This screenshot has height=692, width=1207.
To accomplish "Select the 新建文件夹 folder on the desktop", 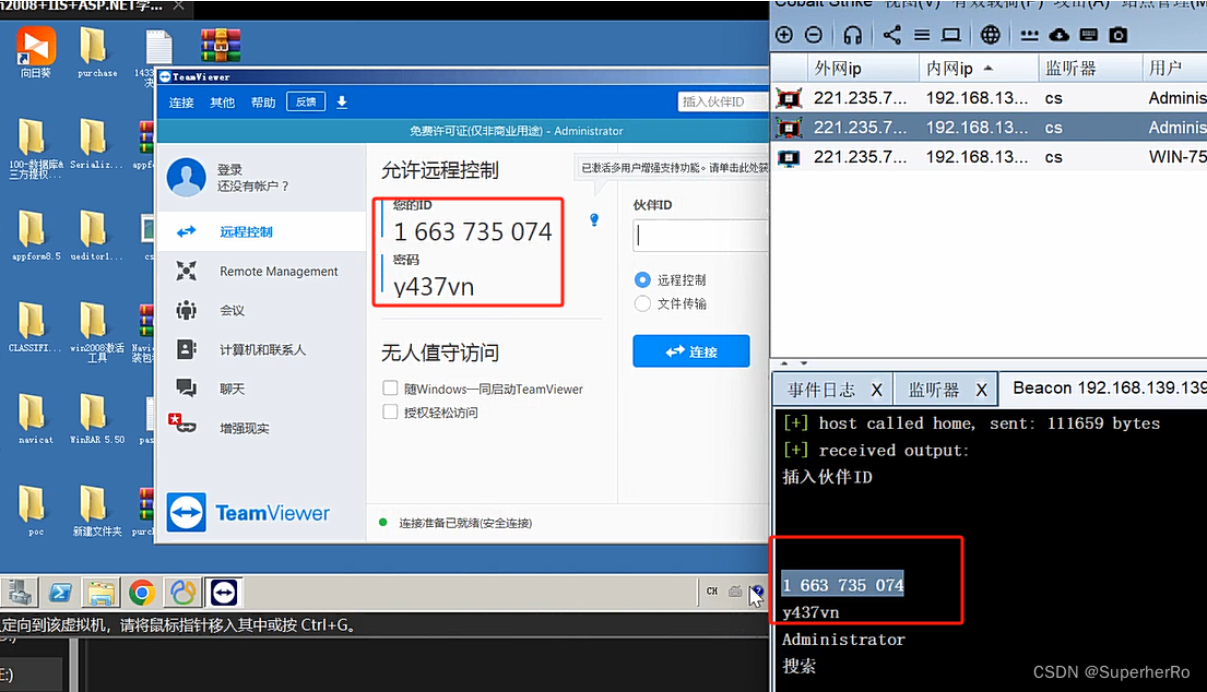I will pyautogui.click(x=96, y=510).
